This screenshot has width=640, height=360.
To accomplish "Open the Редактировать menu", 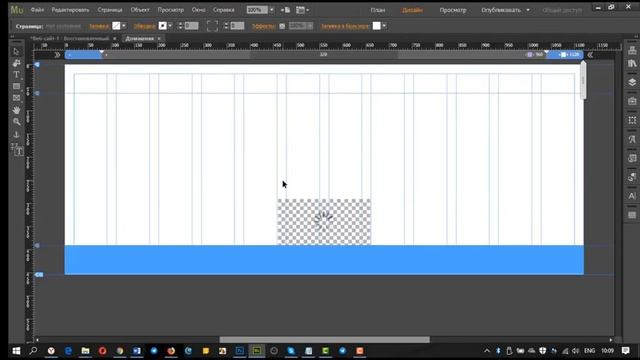I will point(70,10).
